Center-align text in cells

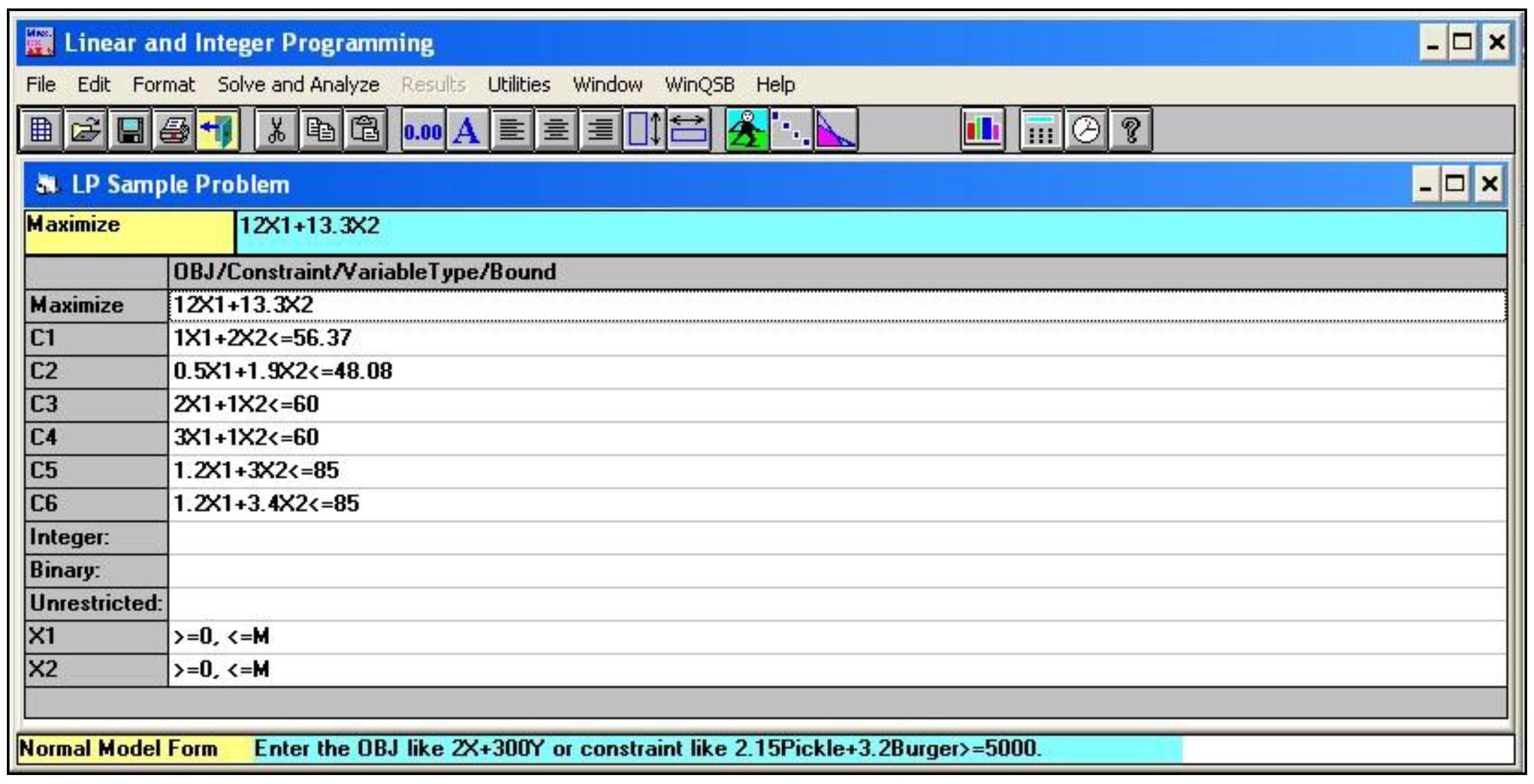tap(556, 130)
